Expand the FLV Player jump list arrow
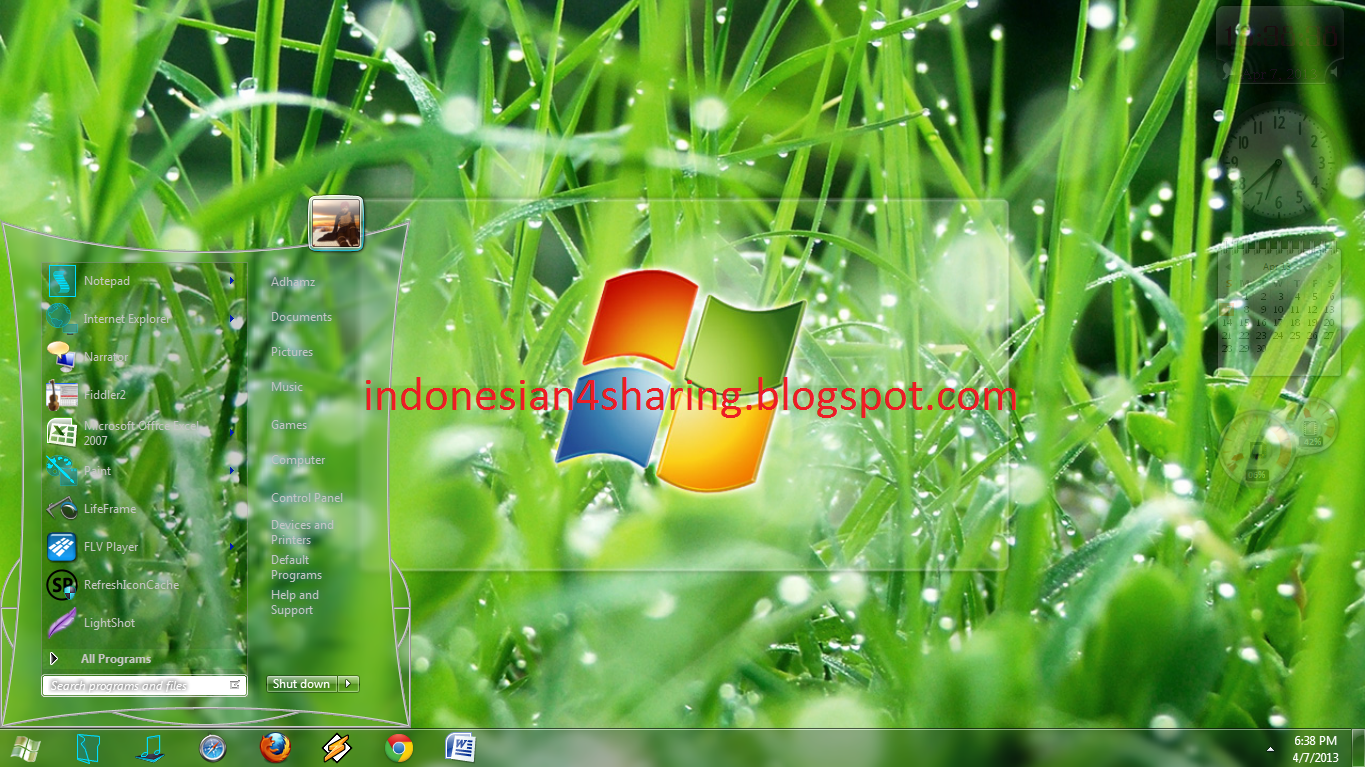1365x767 pixels. point(232,547)
